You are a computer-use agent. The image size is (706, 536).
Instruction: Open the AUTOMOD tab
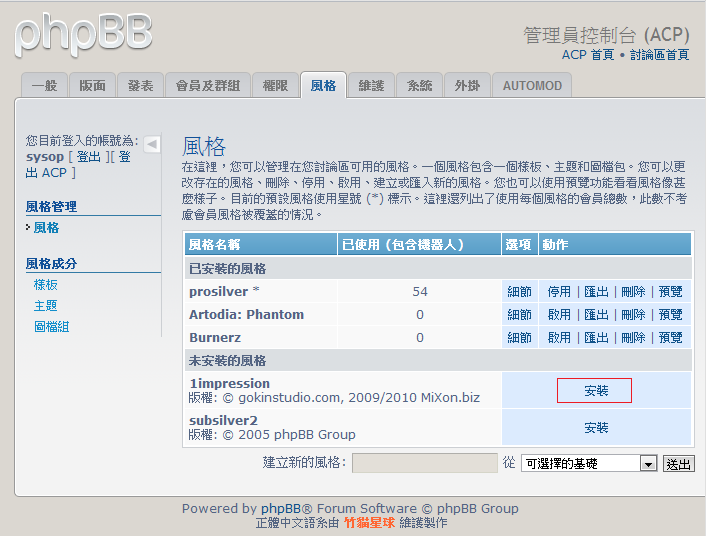click(x=531, y=86)
